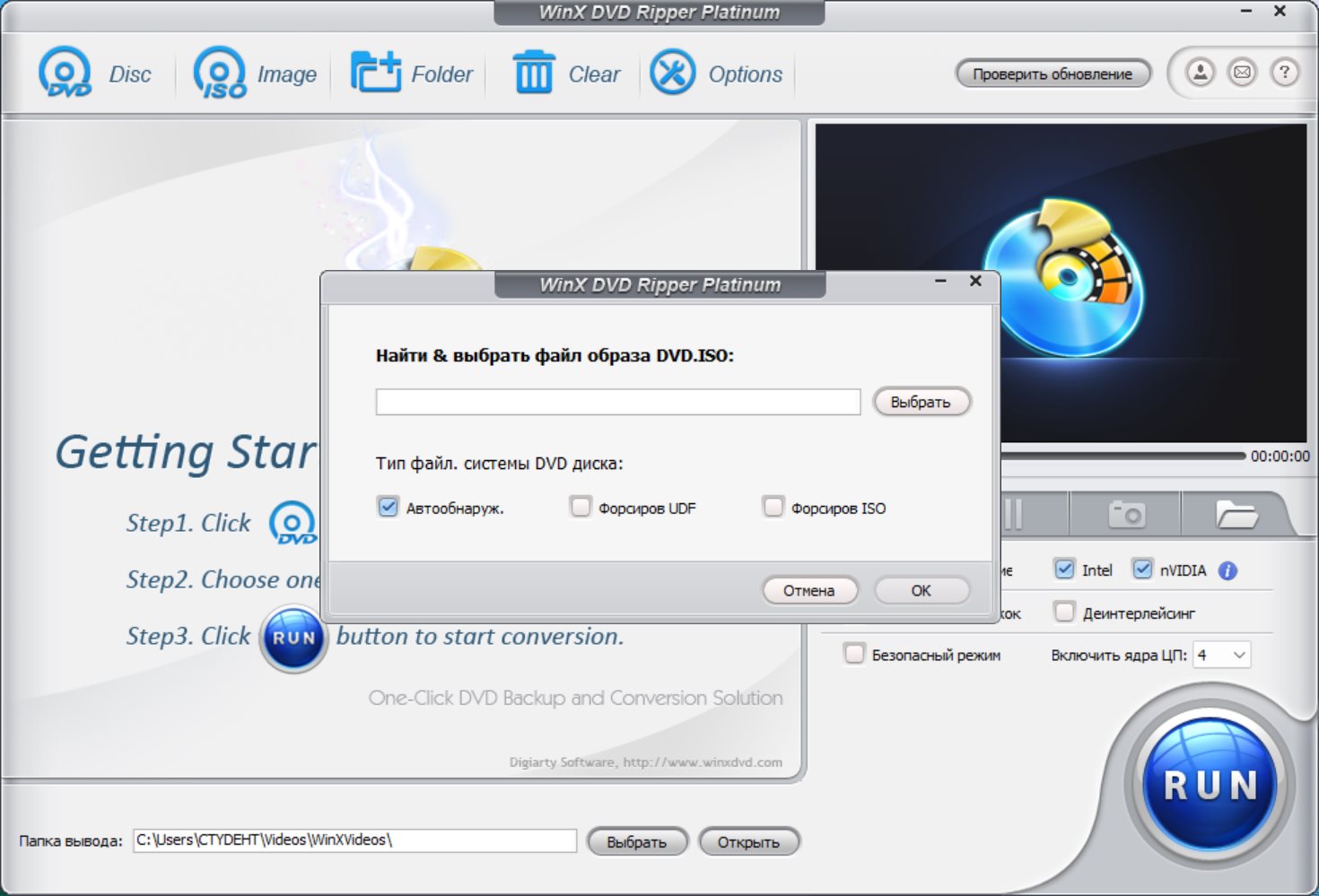The width and height of the screenshot is (1319, 896).
Task: Click Выбрать next to ISO path field
Action: [x=922, y=402]
